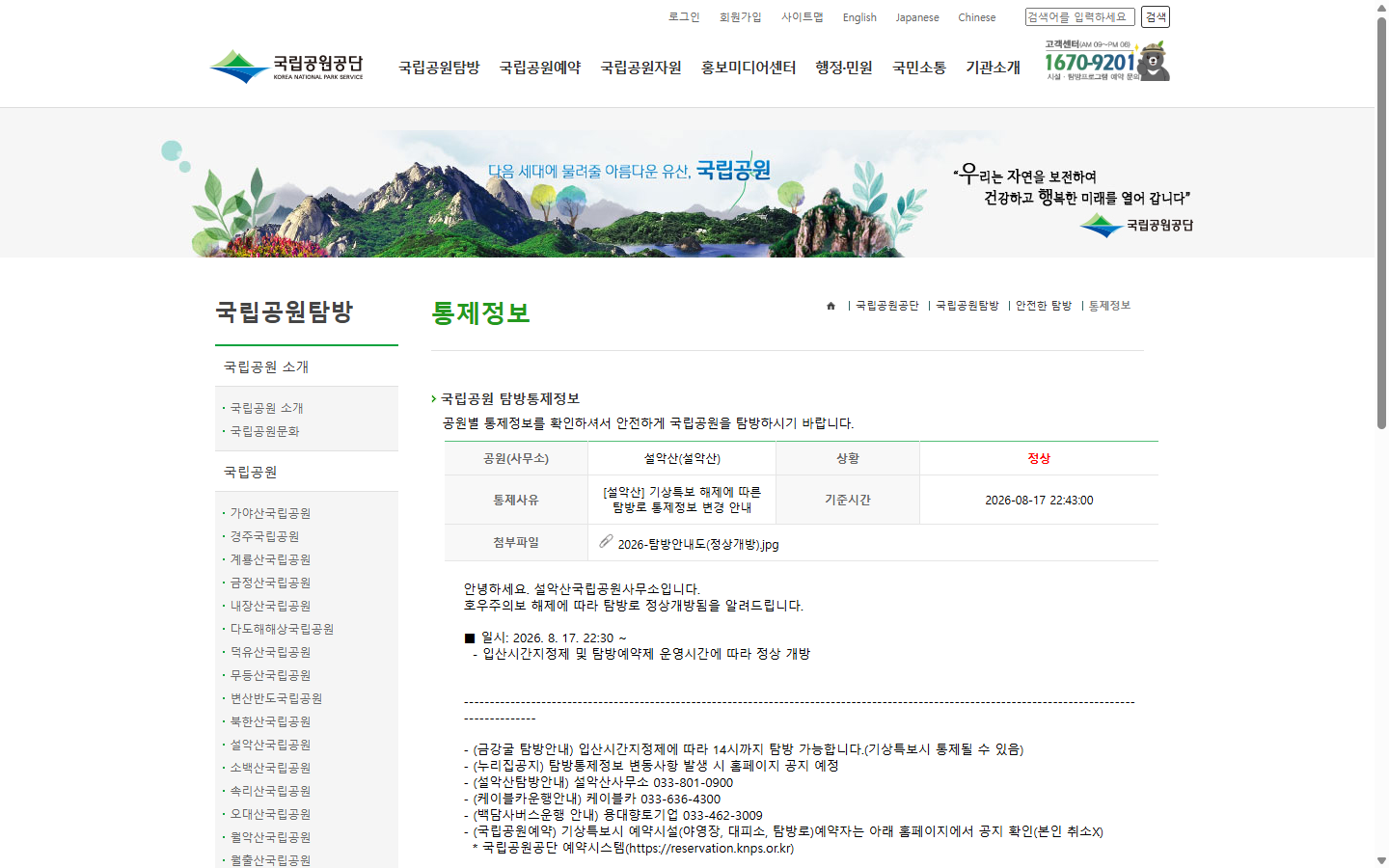Open the 국립공원자원 main menu
Screen dimensions: 1389x868
pos(640,68)
